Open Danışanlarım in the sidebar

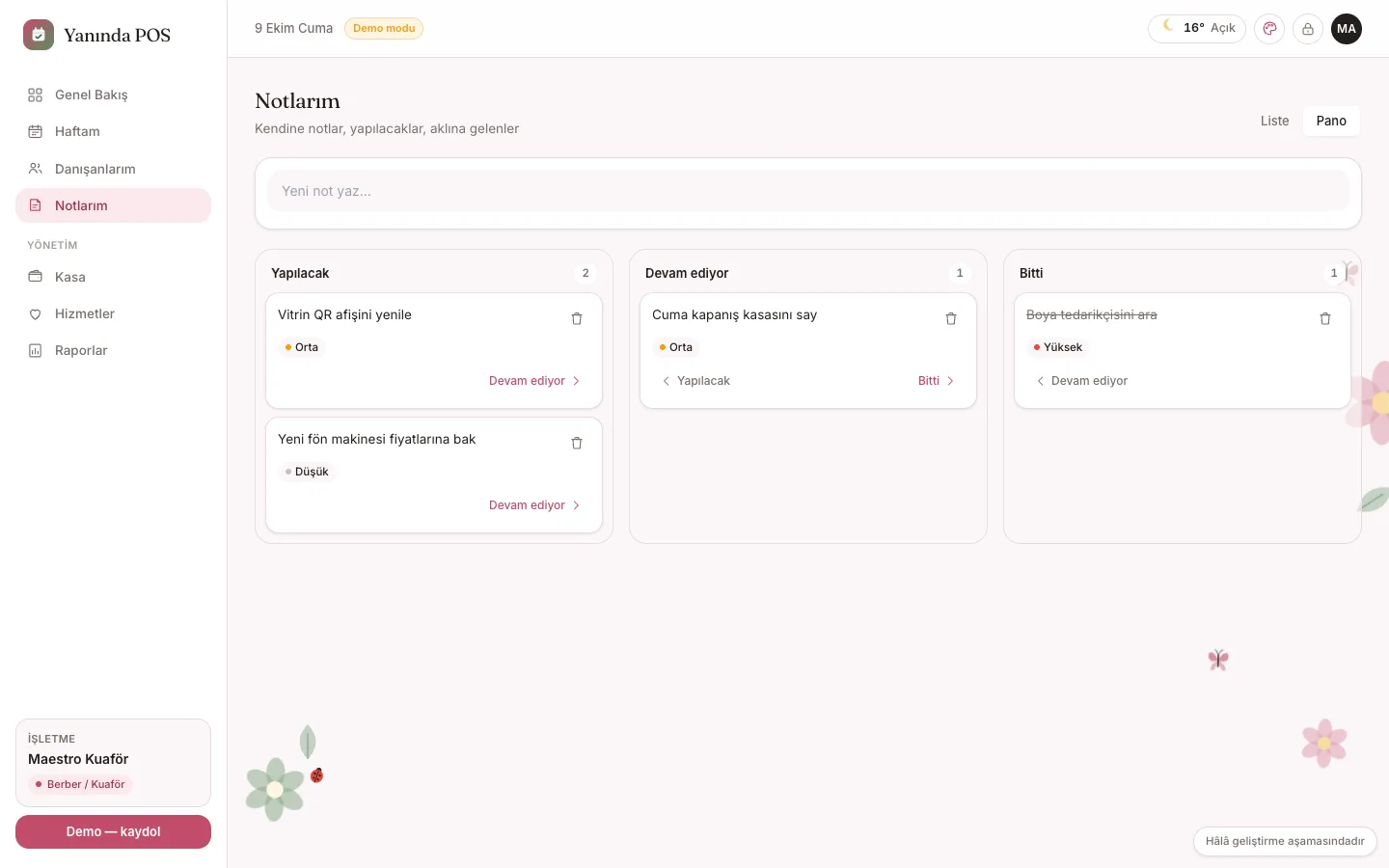pos(113,169)
